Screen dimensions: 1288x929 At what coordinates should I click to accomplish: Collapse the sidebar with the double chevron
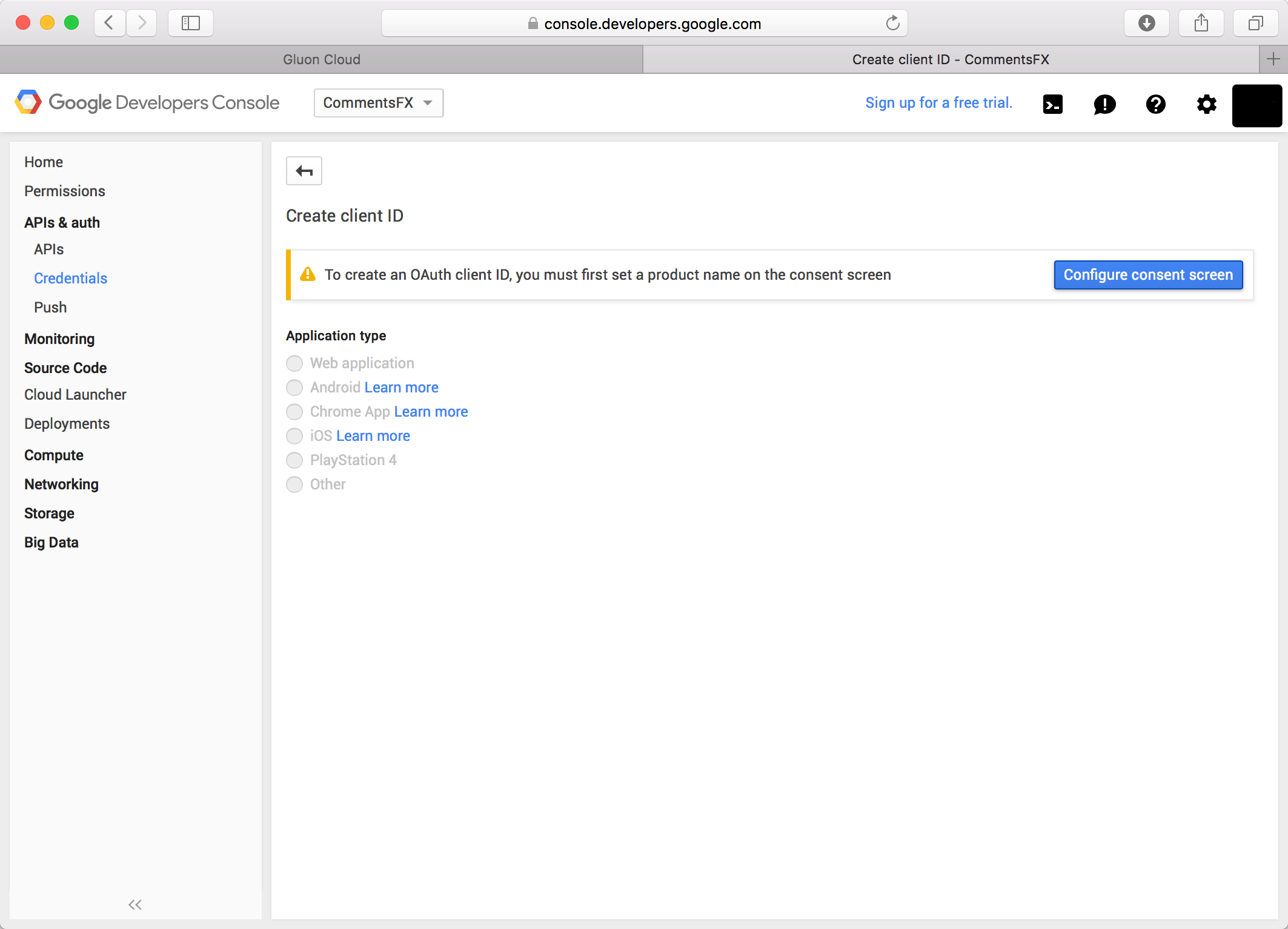coord(135,905)
